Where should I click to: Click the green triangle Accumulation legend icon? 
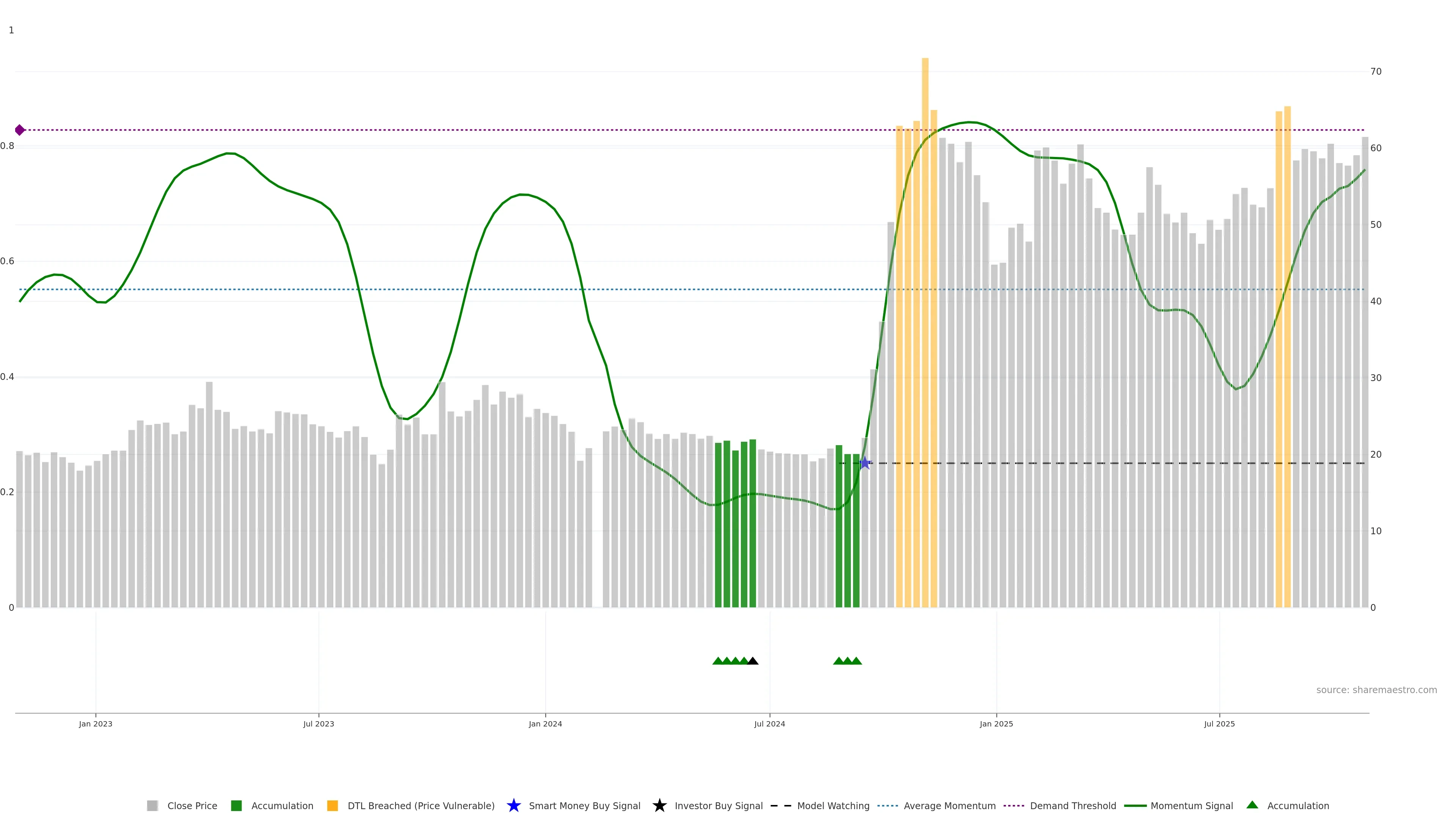tap(1252, 805)
